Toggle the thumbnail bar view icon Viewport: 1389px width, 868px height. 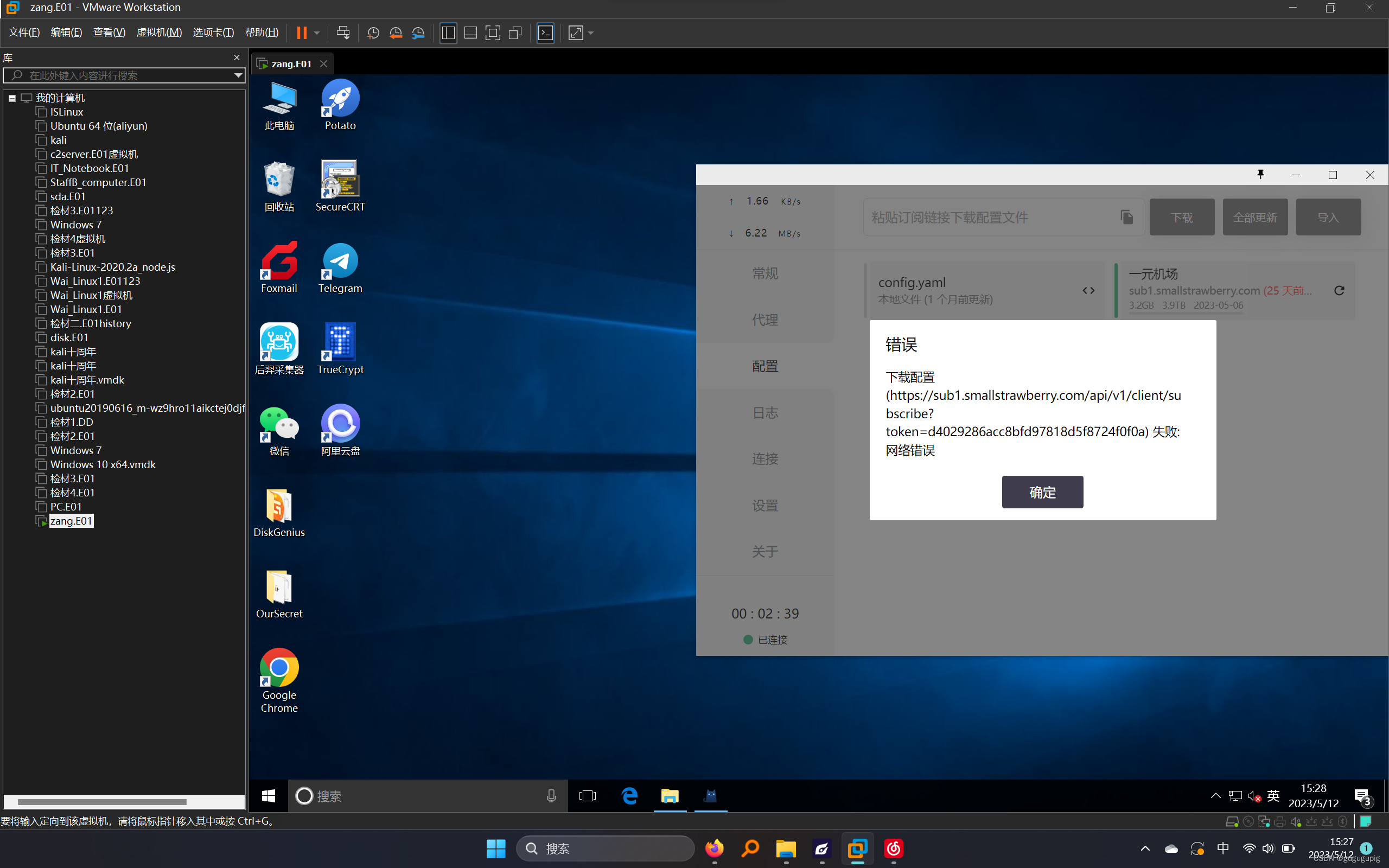(x=470, y=33)
